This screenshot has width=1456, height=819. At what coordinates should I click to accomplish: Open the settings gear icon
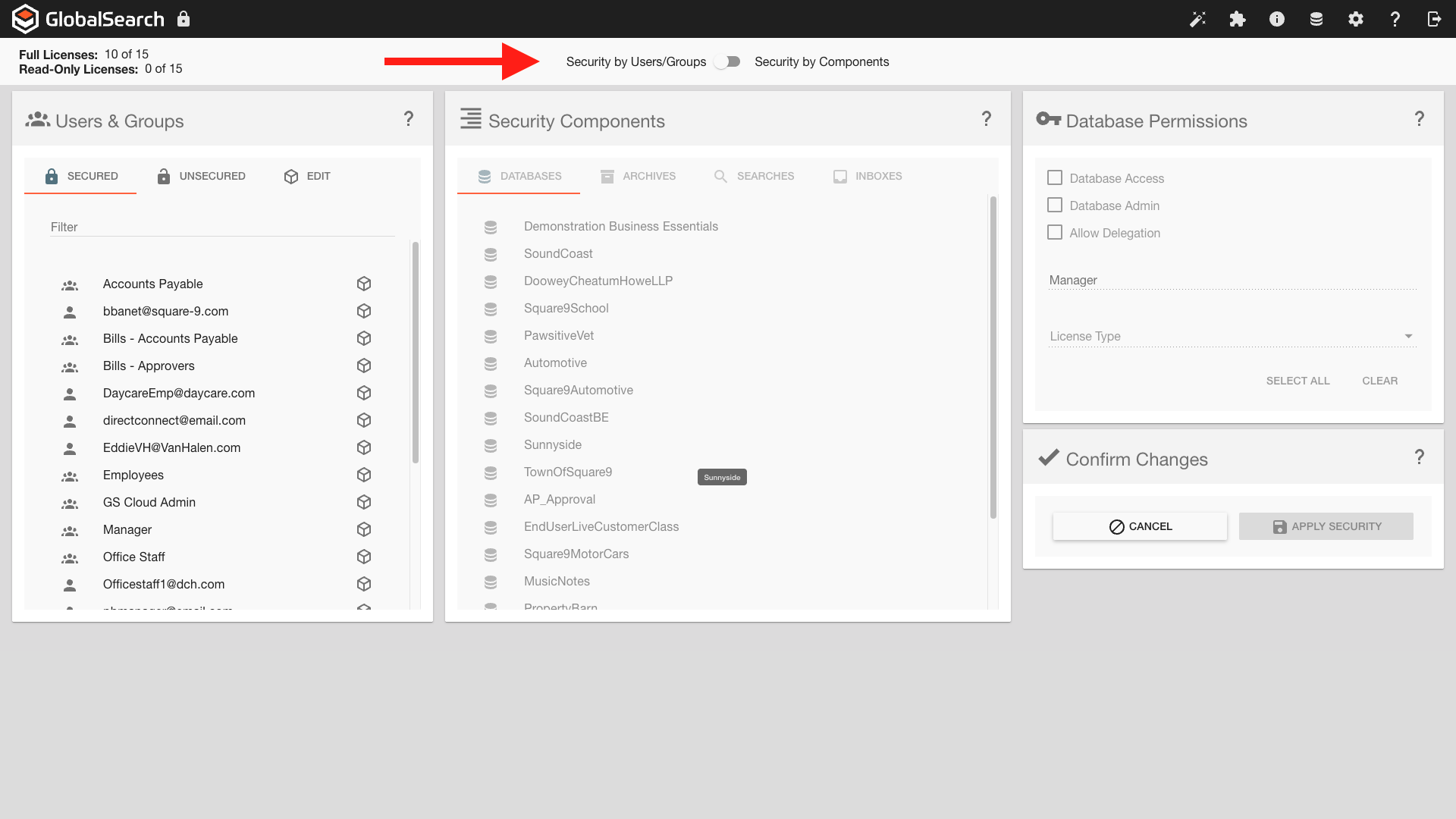[1356, 19]
